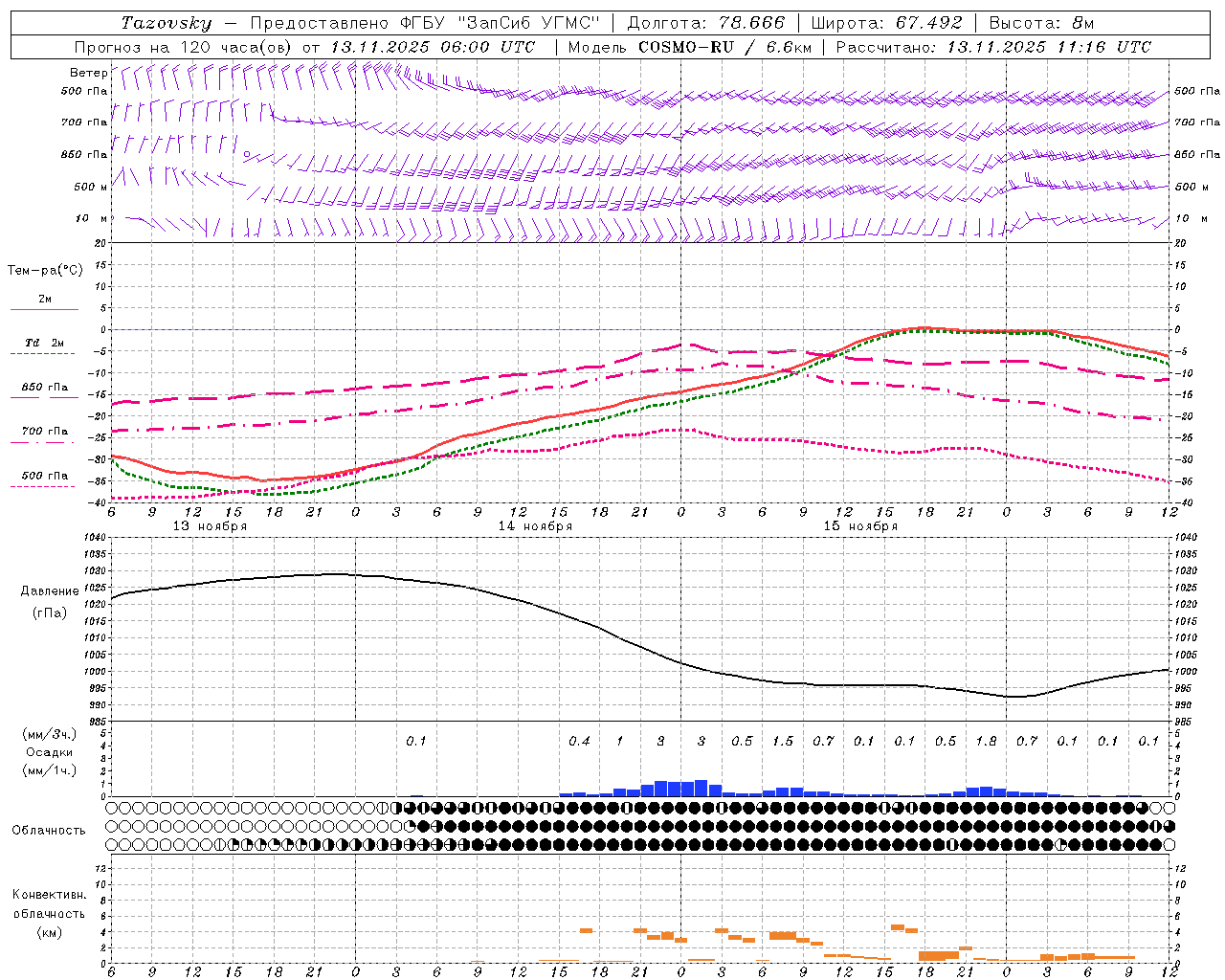Click the Td 2м dew point legend entry
The image size is (1225, 980).
tap(45, 343)
